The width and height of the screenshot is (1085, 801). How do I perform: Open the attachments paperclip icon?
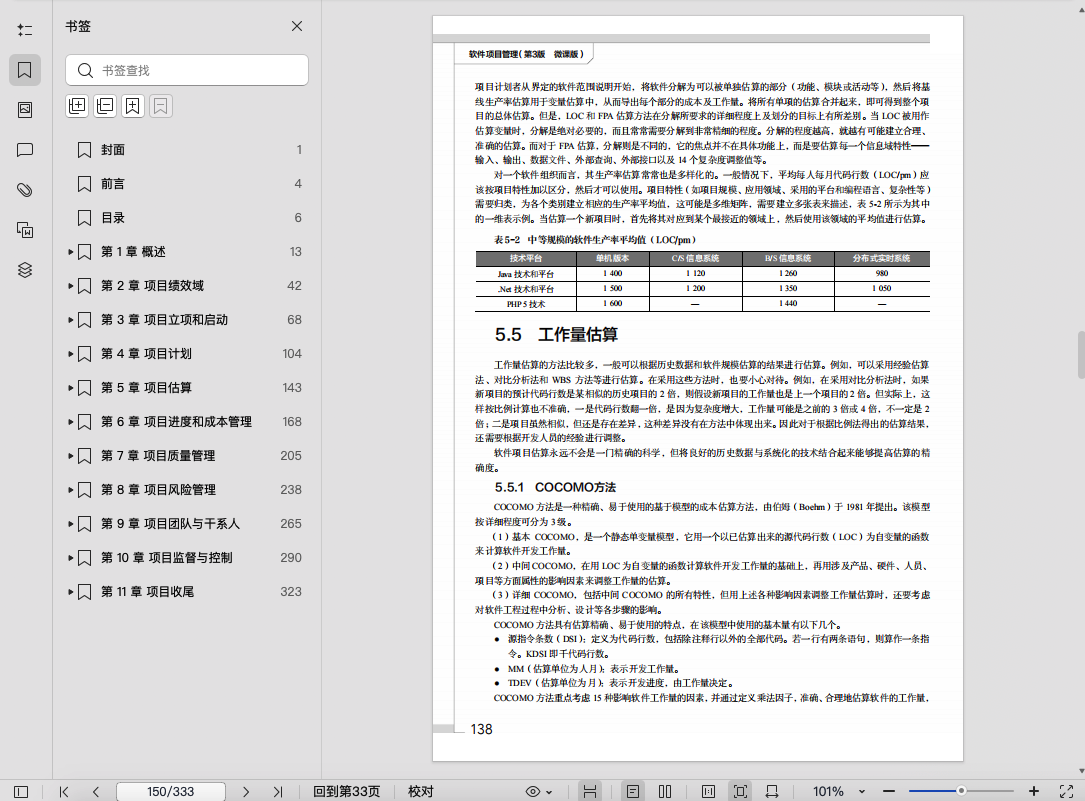point(25,190)
